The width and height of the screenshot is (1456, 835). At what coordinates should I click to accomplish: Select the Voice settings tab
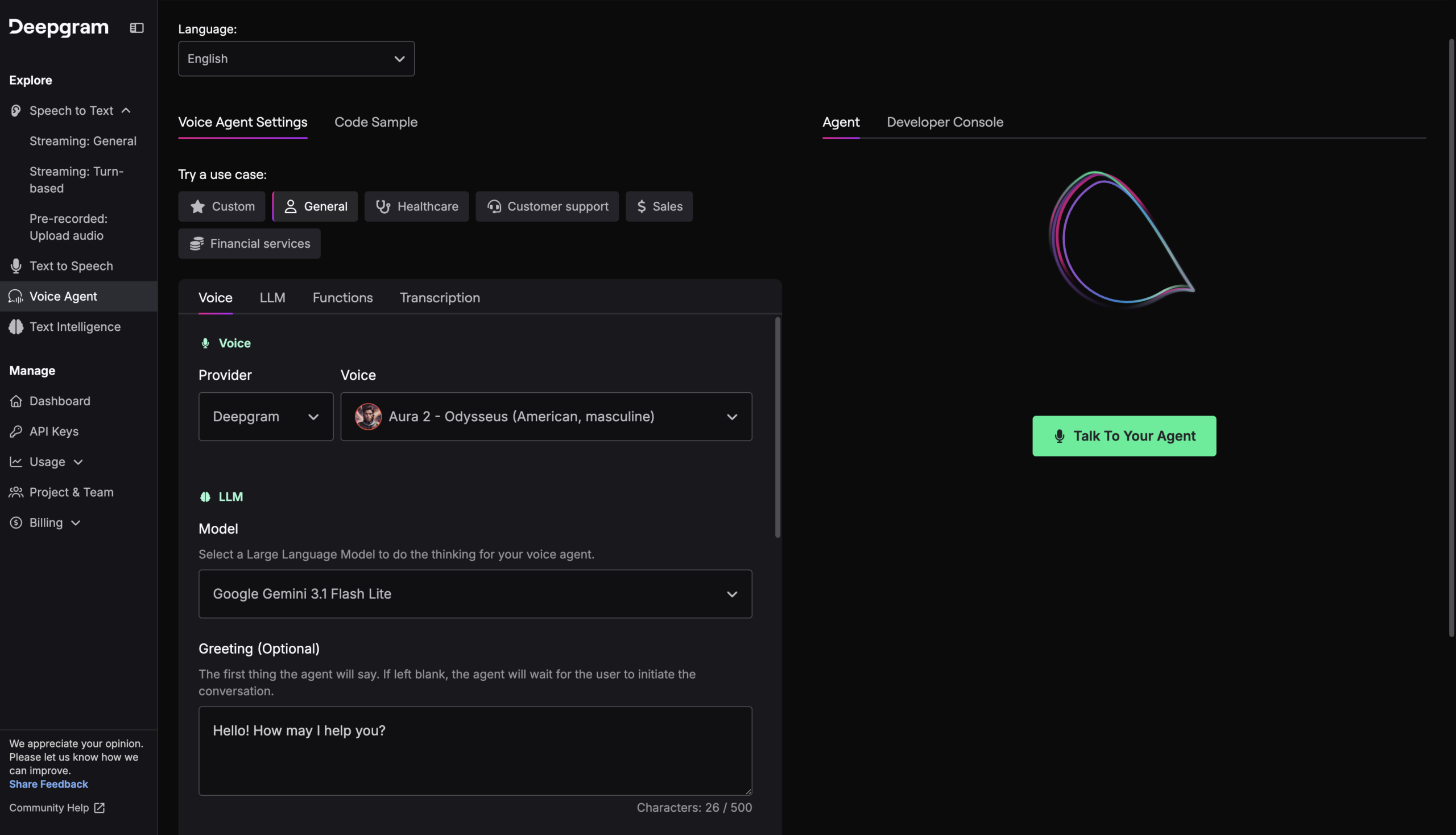click(x=215, y=298)
